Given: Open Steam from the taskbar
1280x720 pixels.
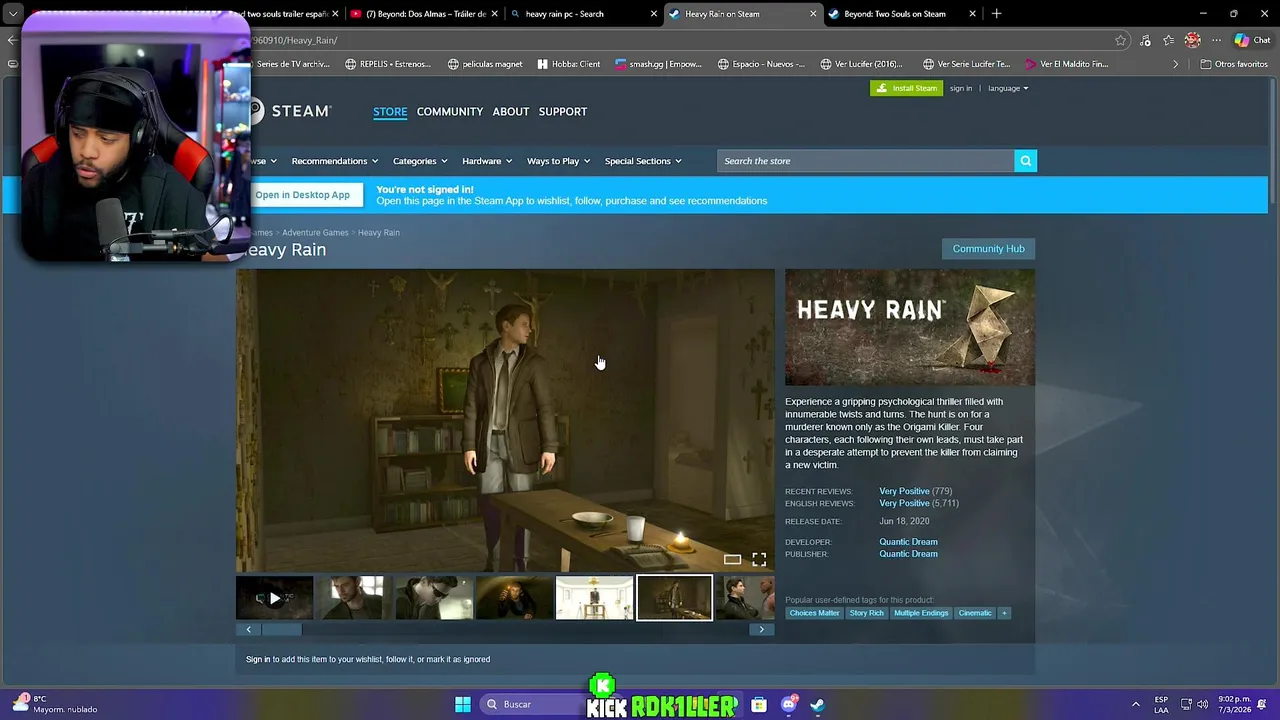Looking at the screenshot, I should point(817,704).
